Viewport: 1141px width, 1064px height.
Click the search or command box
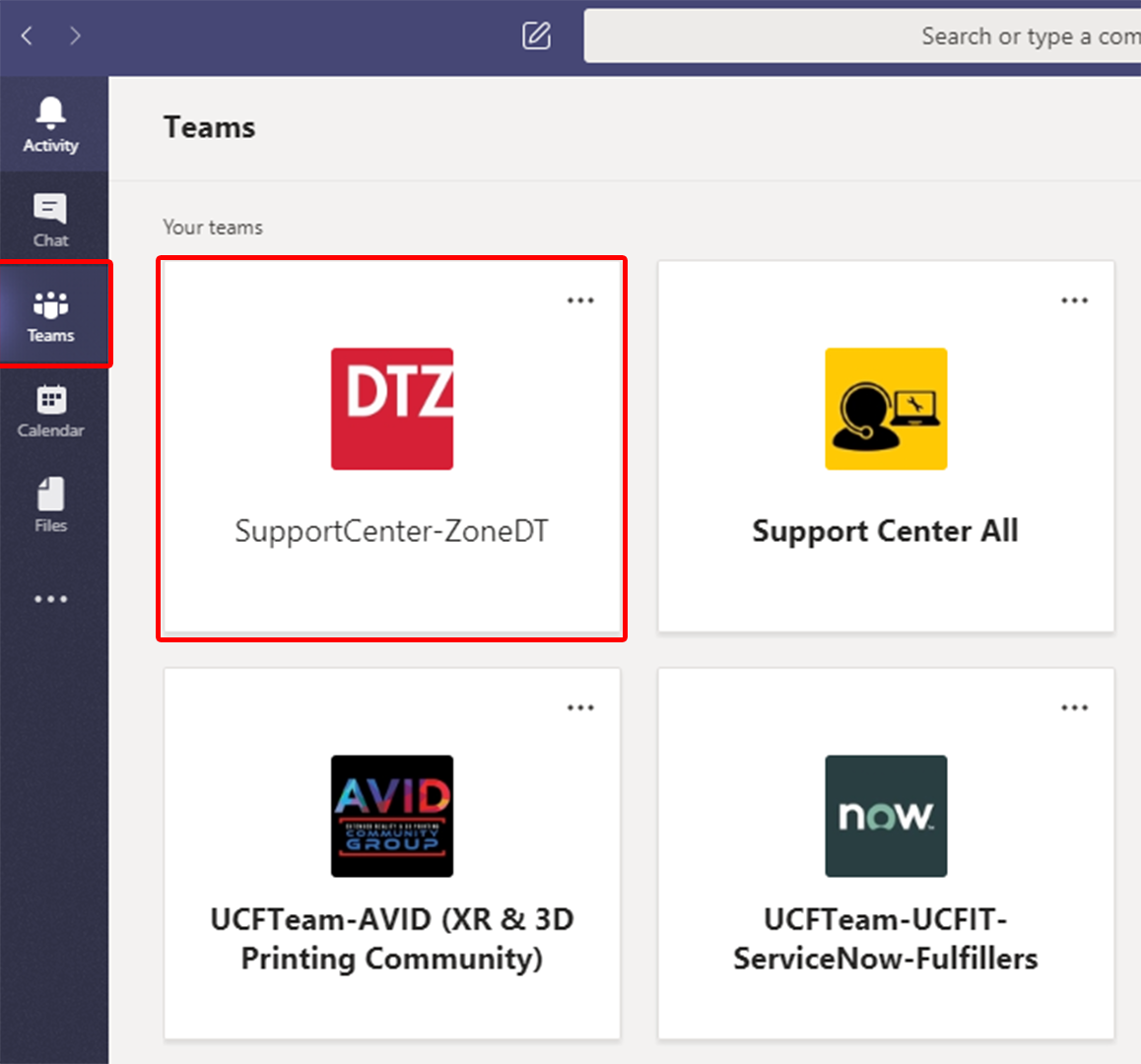point(862,35)
